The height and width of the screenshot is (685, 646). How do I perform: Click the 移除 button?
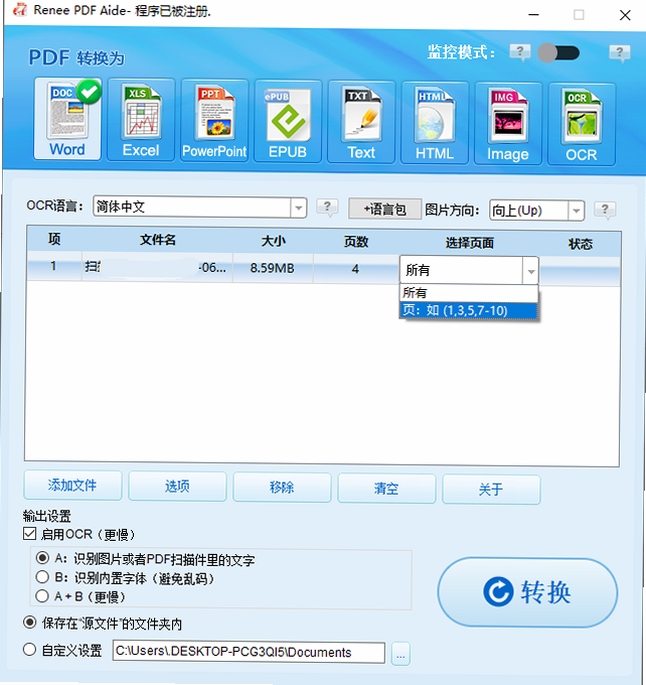click(x=282, y=487)
